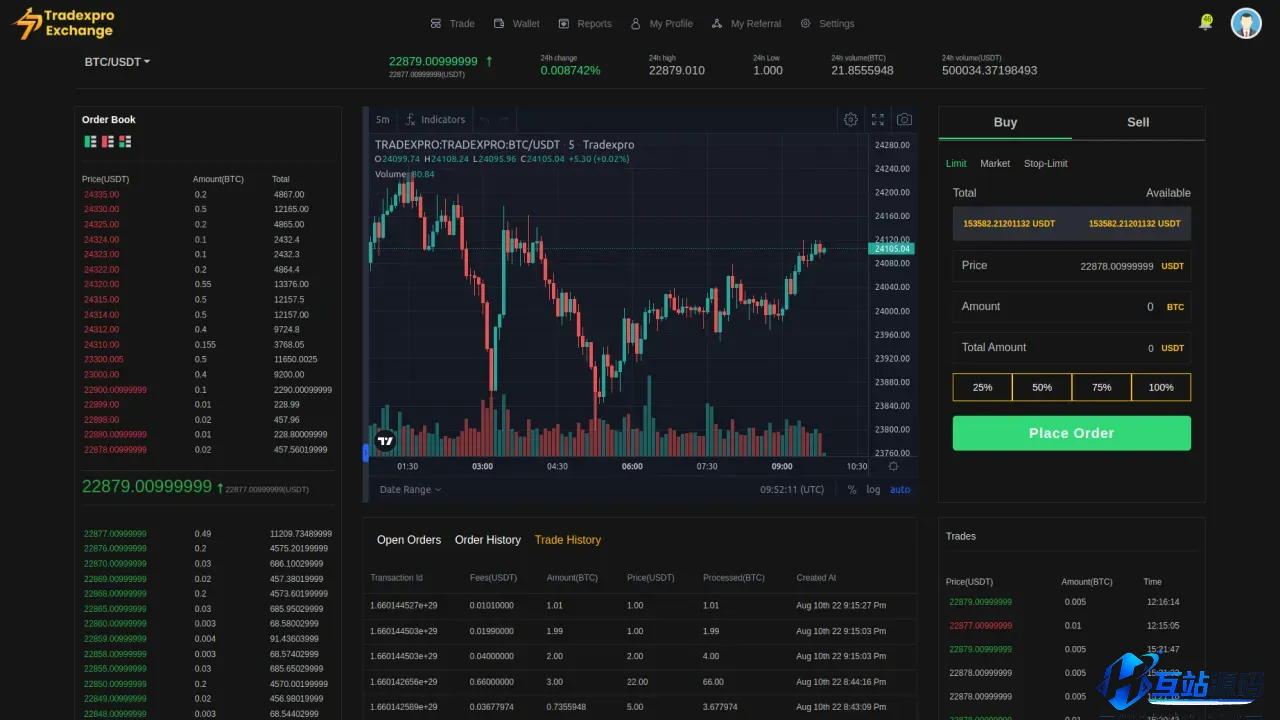Select buy order at price 22877.00999999
1280x720 pixels.
tap(207, 534)
